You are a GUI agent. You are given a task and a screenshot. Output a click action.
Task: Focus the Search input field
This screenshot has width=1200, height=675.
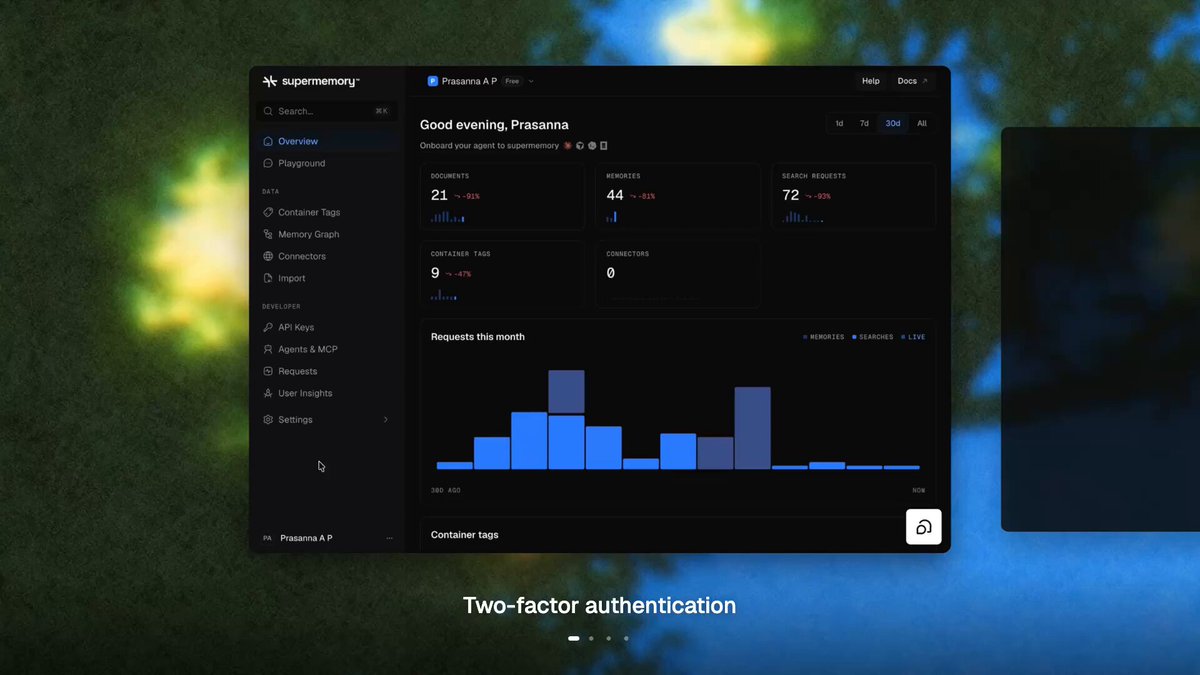pyautogui.click(x=326, y=111)
